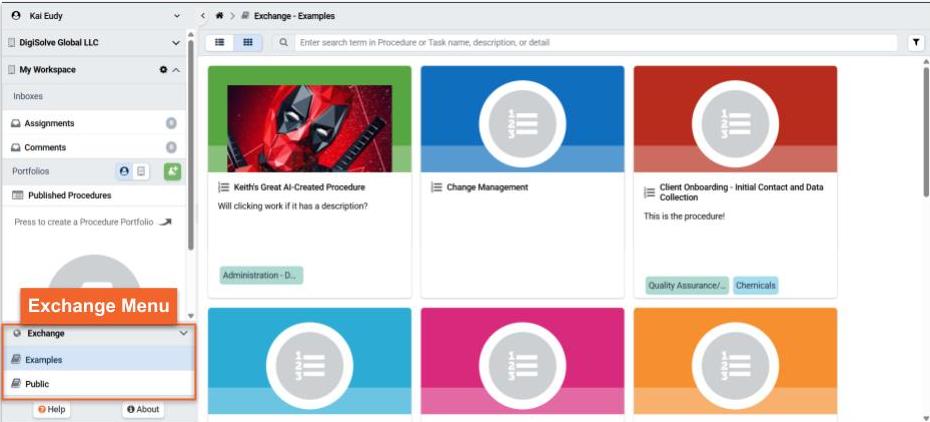Focus the procedure search field

pyautogui.click(x=595, y=43)
